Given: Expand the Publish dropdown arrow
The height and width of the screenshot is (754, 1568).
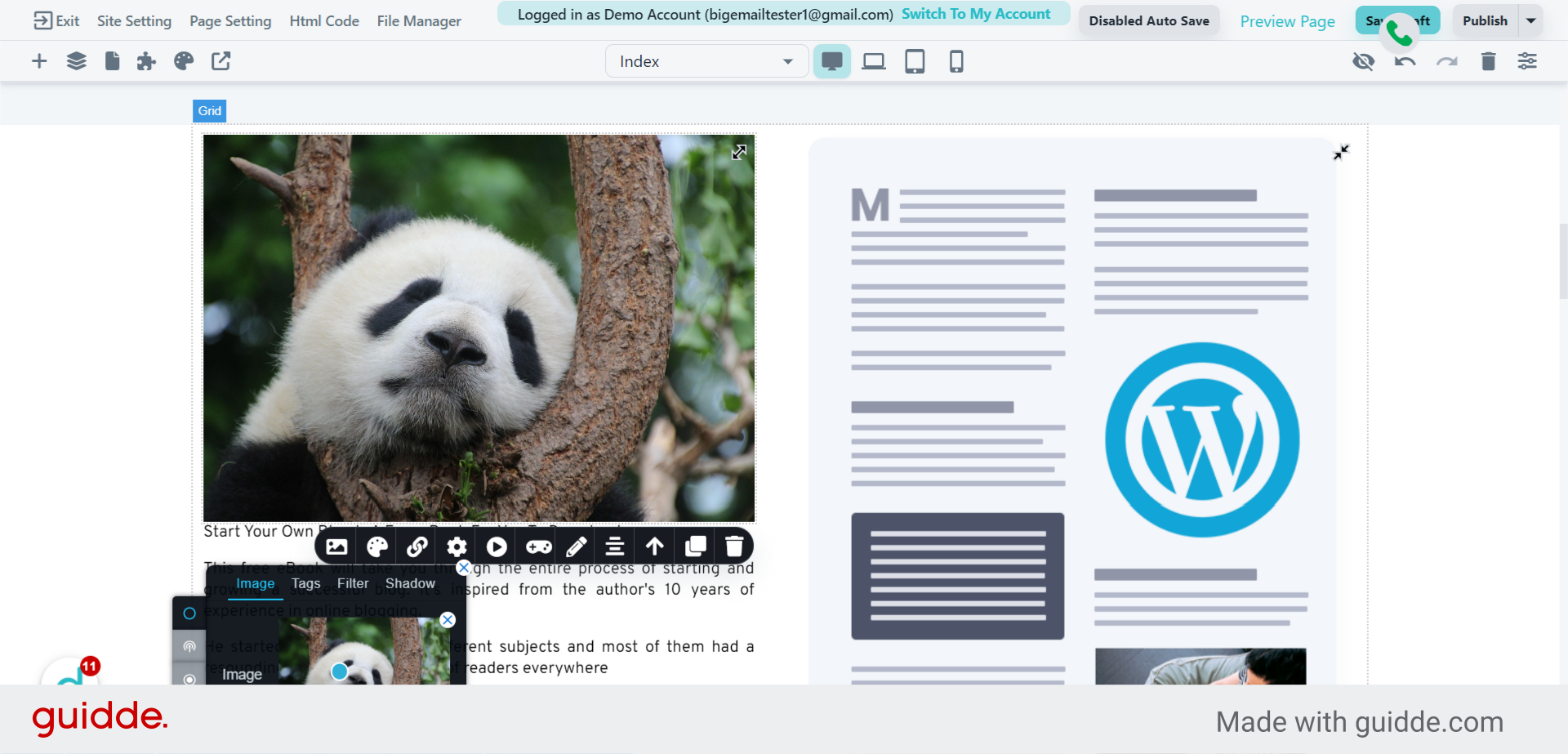Looking at the screenshot, I should click(x=1531, y=21).
